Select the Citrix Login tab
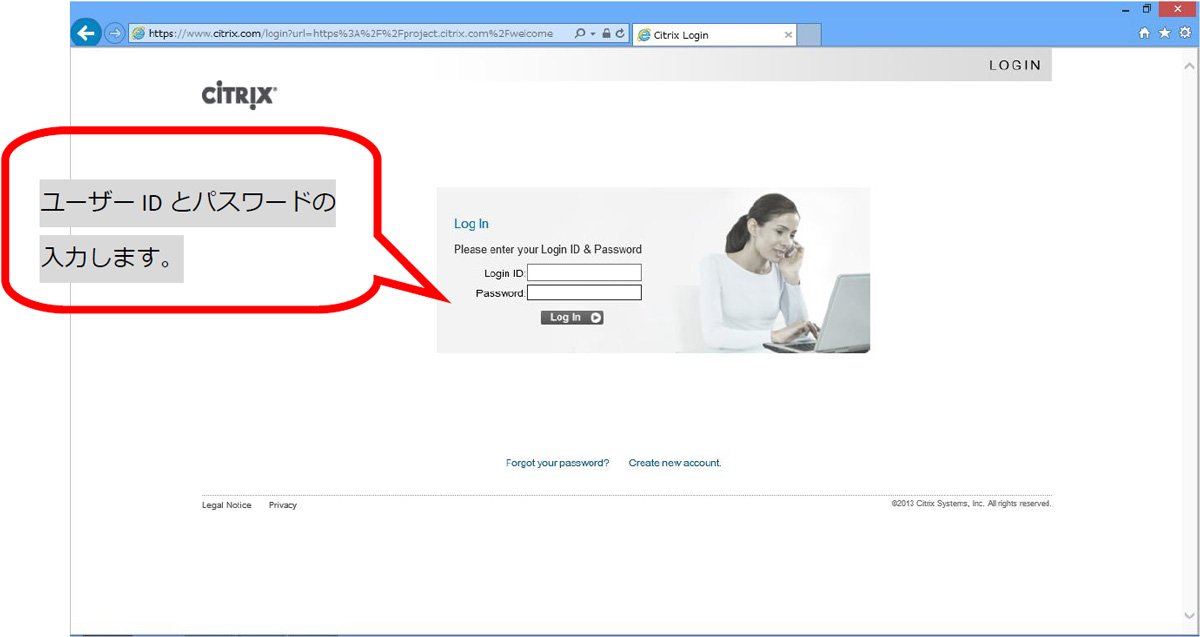 pyautogui.click(x=714, y=35)
